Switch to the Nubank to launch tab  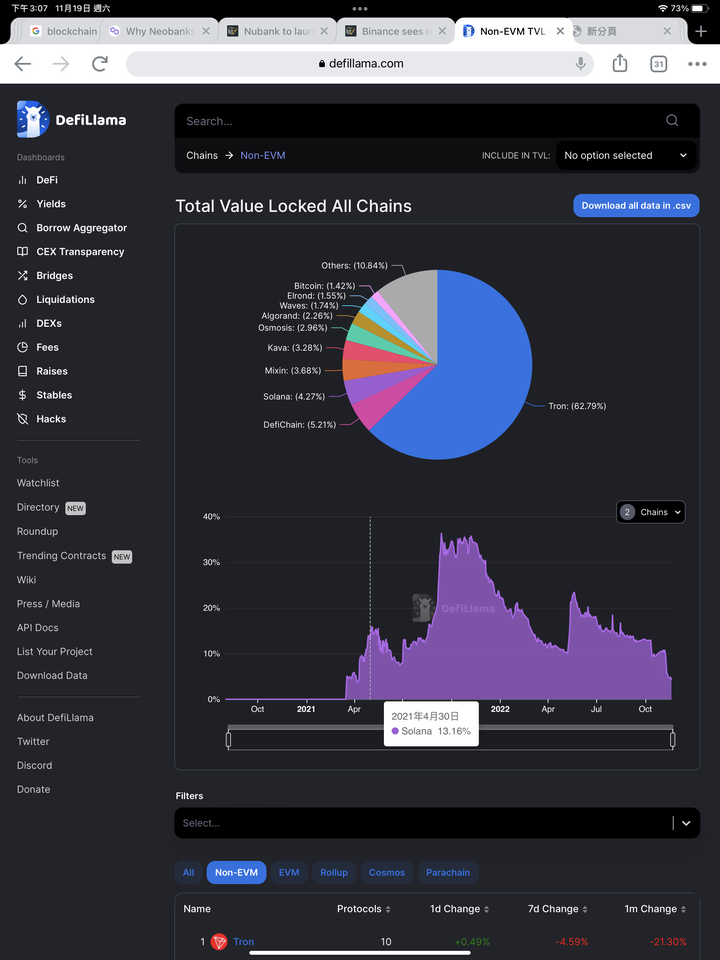pyautogui.click(x=277, y=31)
